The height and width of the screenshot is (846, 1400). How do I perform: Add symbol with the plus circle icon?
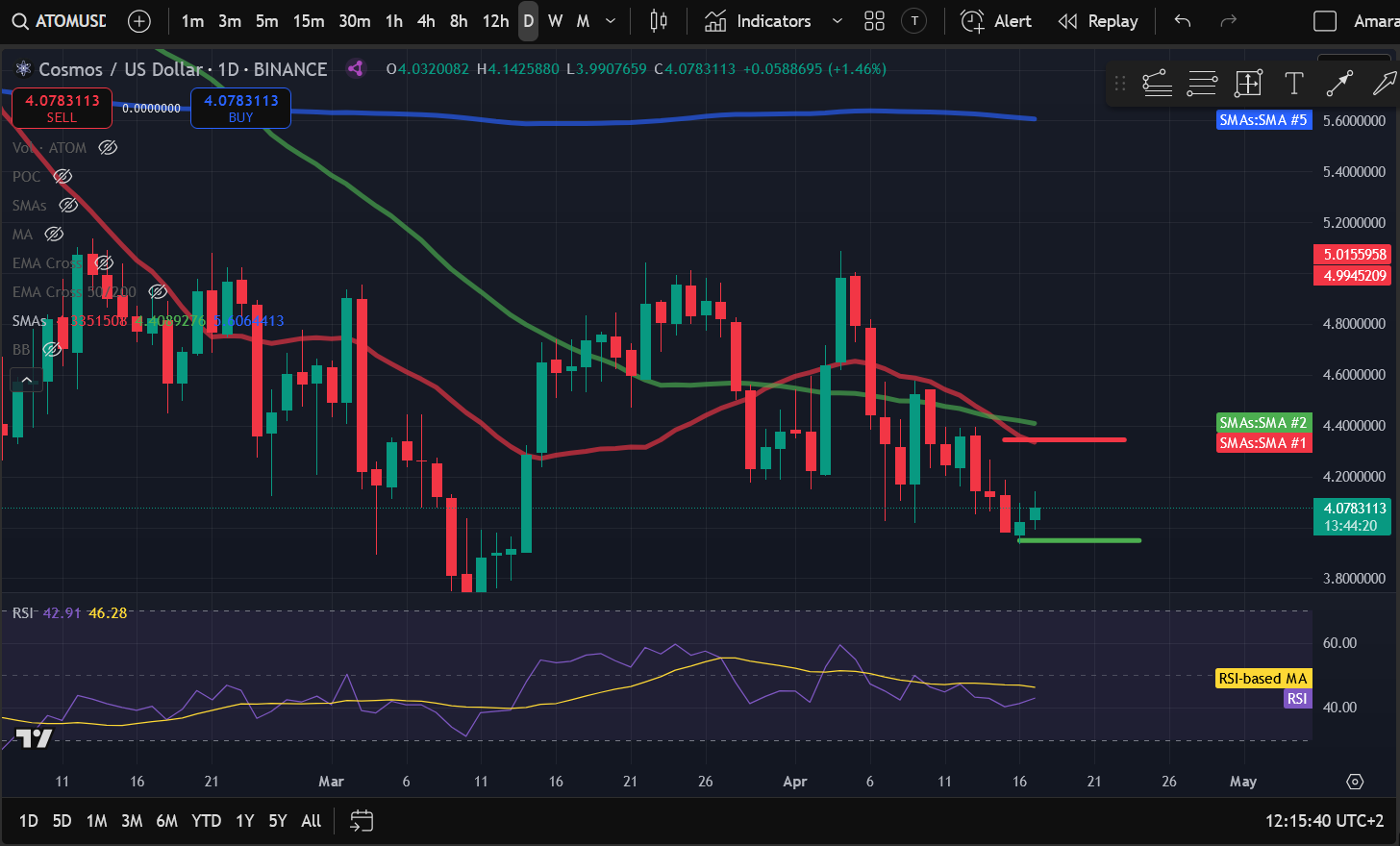coord(139,21)
